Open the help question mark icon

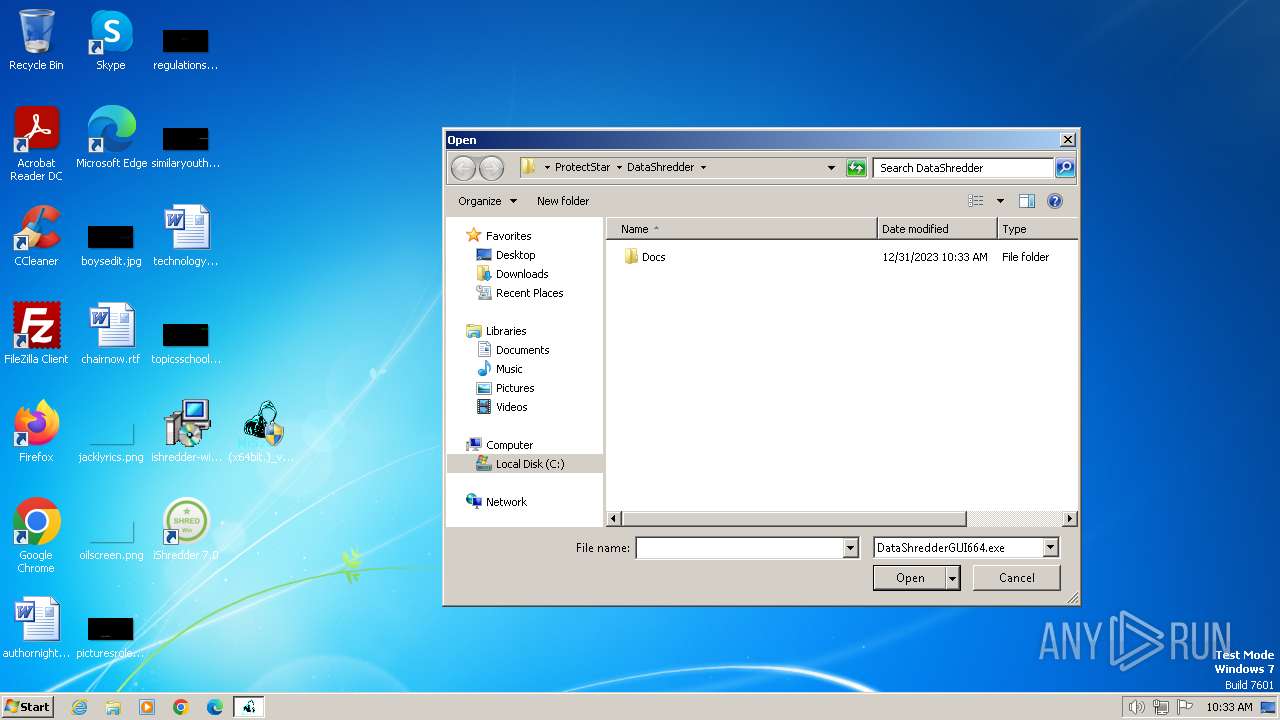pyautogui.click(x=1054, y=201)
